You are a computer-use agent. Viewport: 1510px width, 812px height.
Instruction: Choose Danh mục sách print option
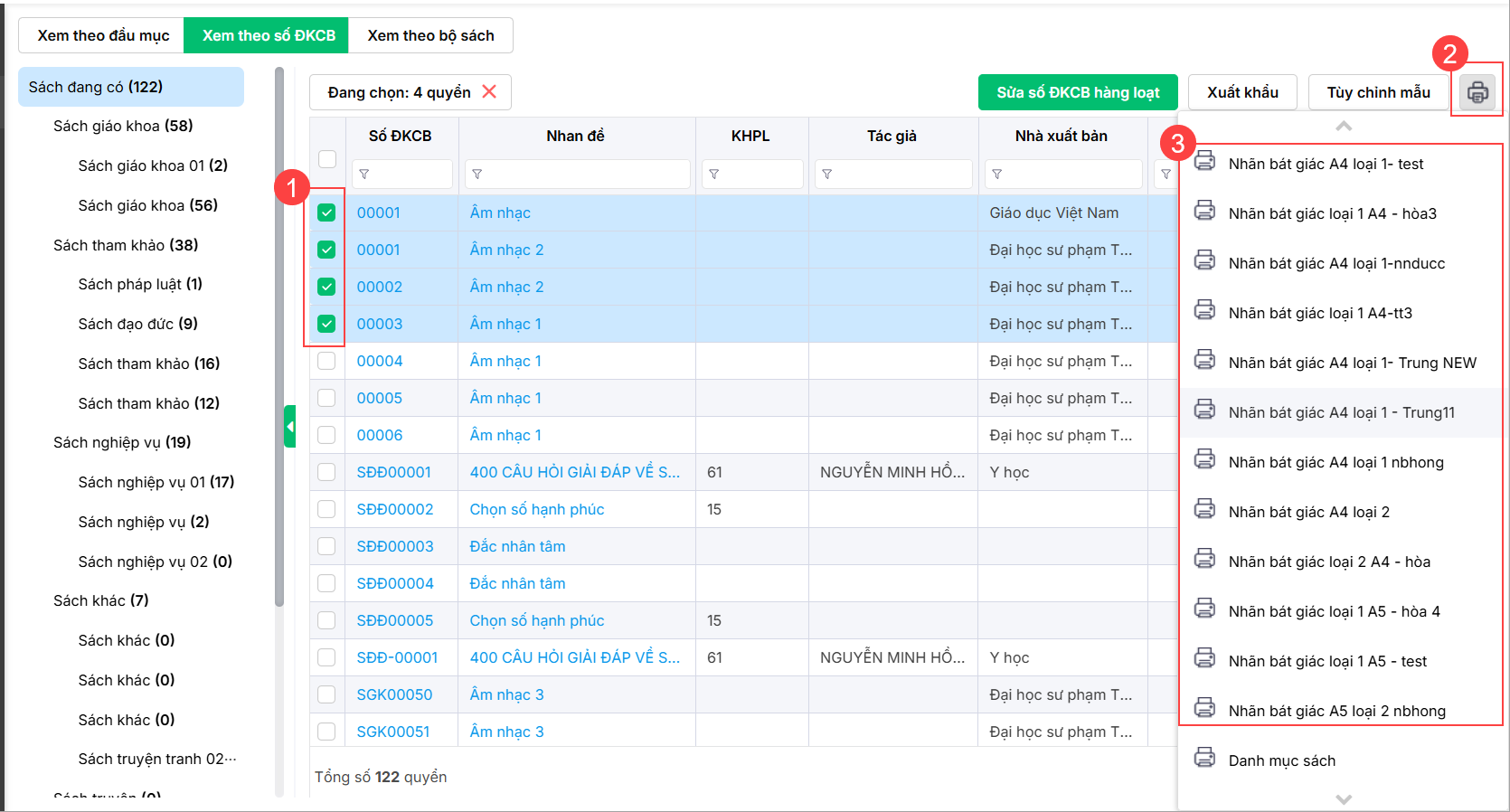pyautogui.click(x=1282, y=760)
